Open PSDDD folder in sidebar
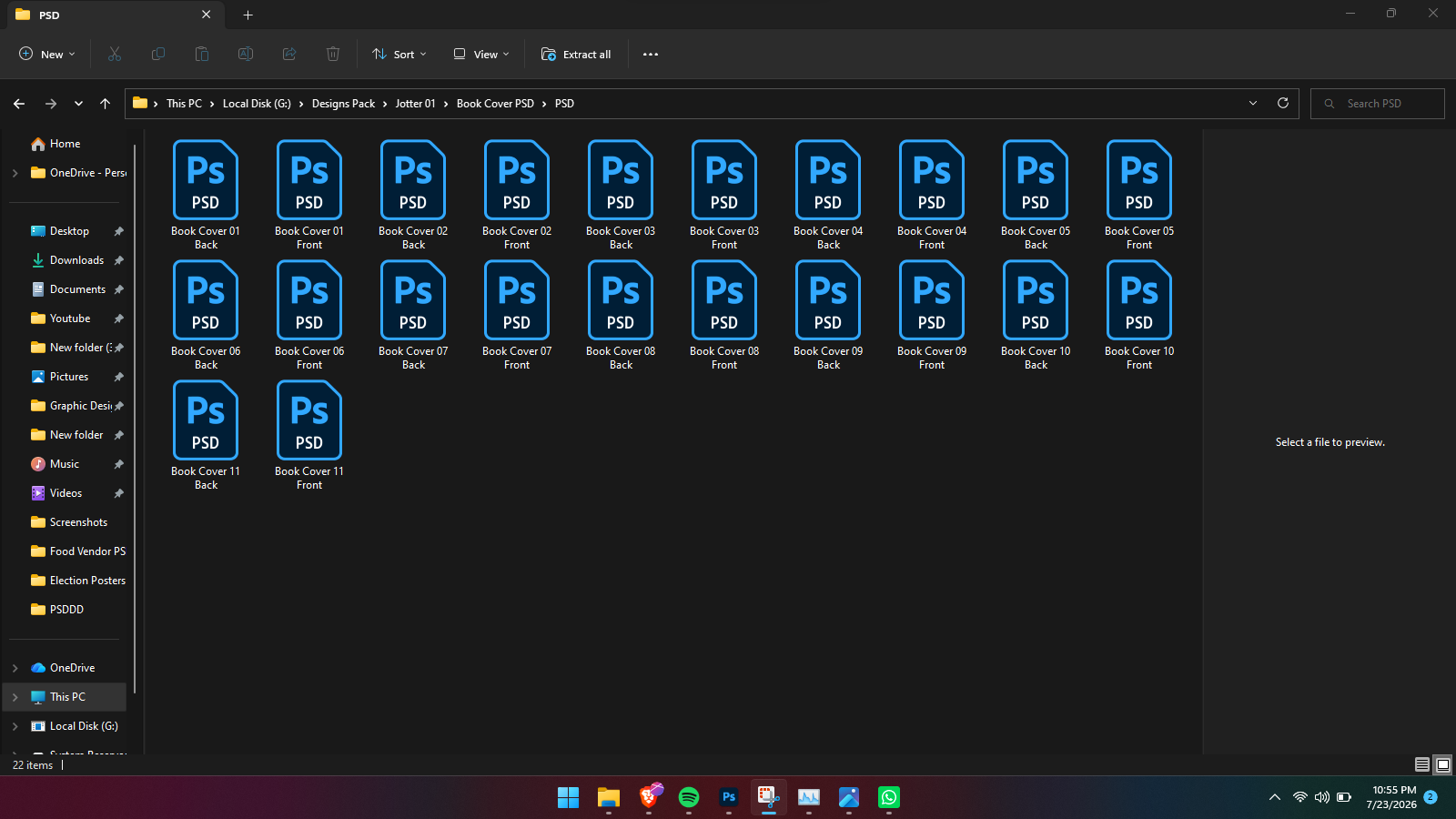This screenshot has width=1456, height=819. point(66,610)
